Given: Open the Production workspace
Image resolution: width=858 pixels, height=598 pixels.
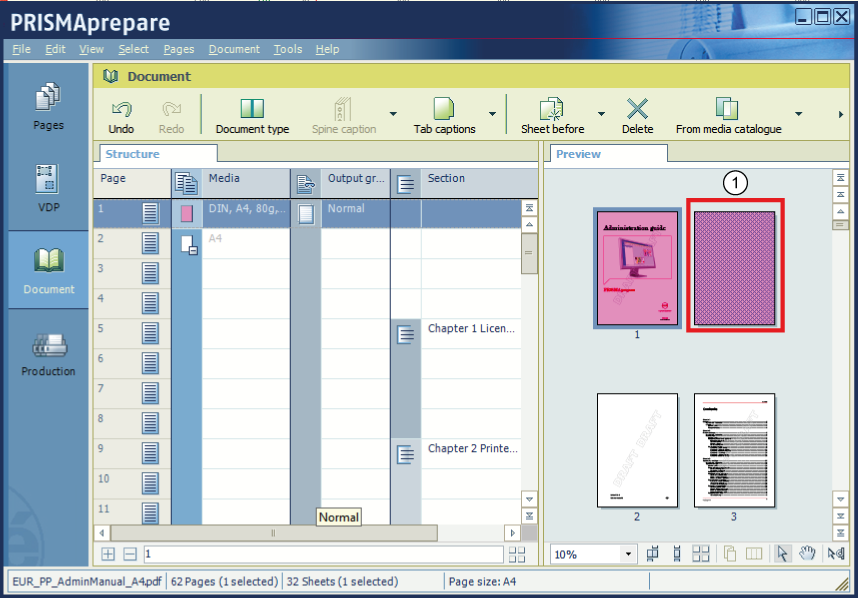Looking at the screenshot, I should tap(48, 353).
